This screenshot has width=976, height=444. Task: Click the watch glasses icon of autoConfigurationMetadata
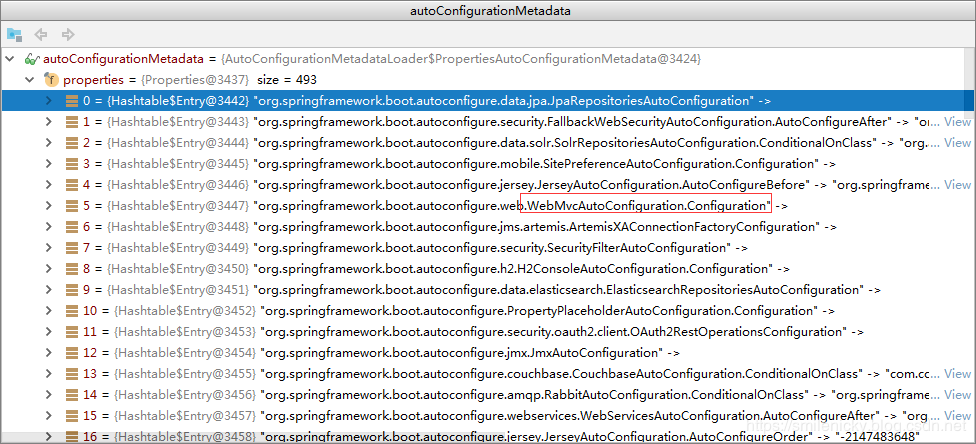coord(32,60)
